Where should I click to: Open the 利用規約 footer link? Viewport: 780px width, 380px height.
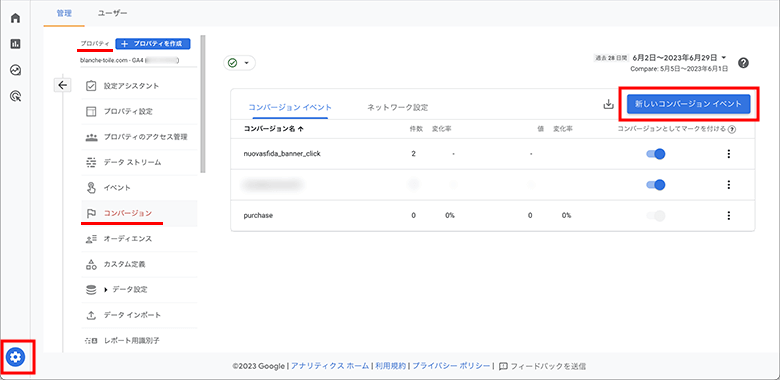[391, 366]
